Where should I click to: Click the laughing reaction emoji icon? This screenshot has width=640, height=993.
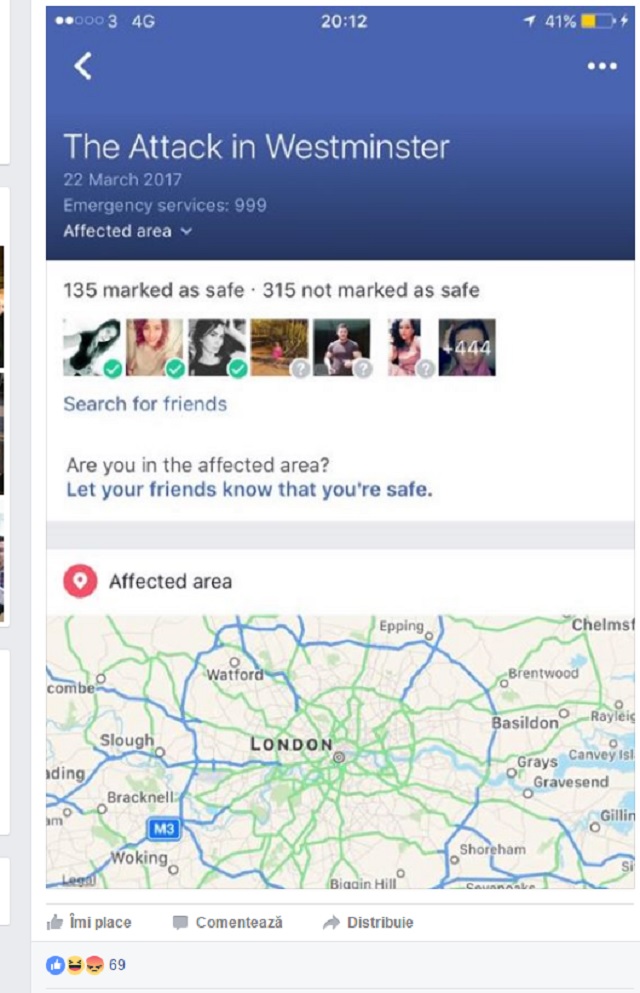75,965
